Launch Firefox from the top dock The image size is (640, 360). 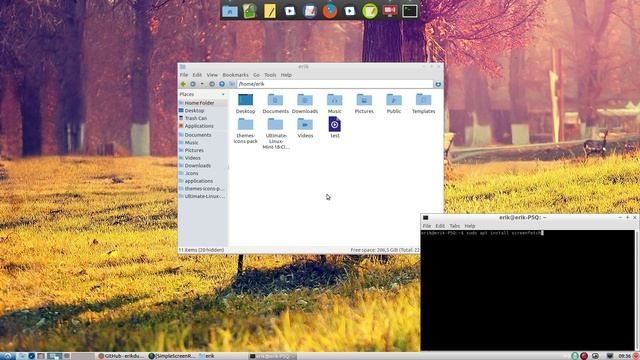(x=330, y=11)
